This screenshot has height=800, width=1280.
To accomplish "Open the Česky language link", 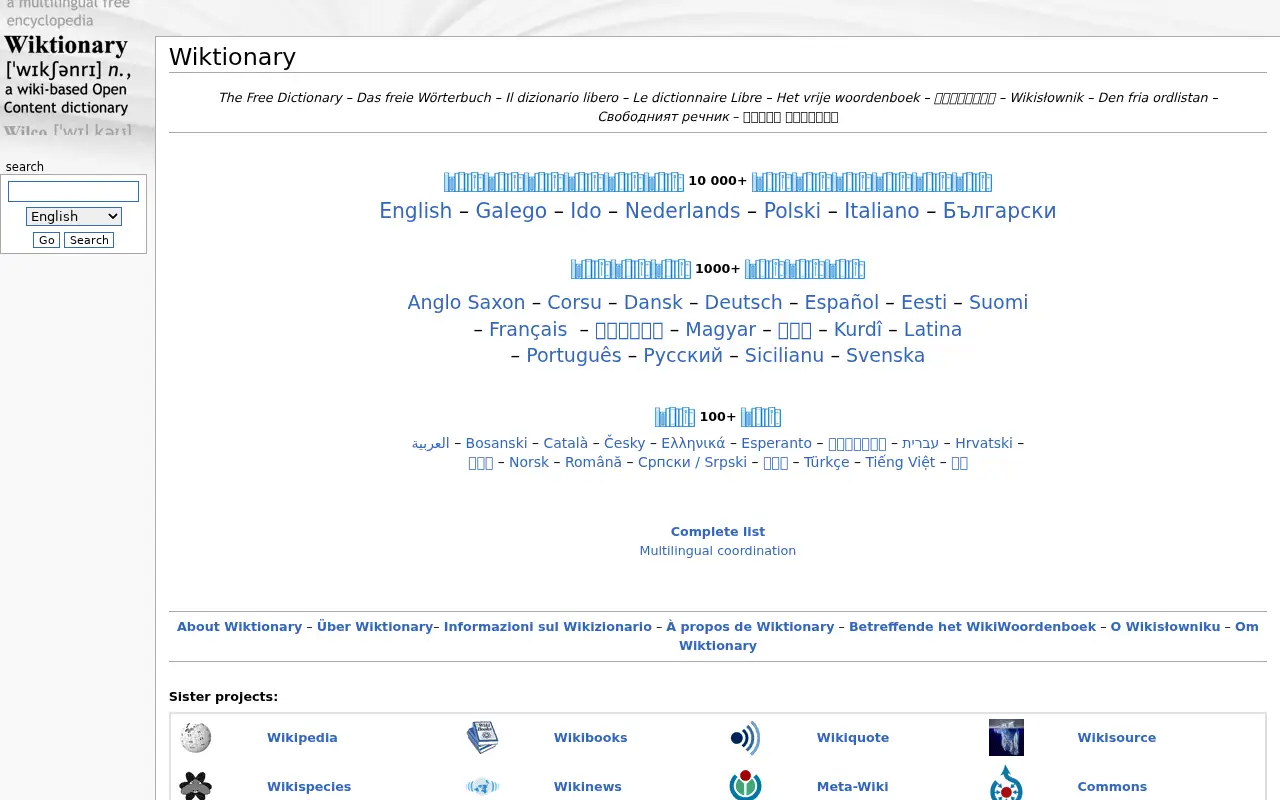I will 625,443.
